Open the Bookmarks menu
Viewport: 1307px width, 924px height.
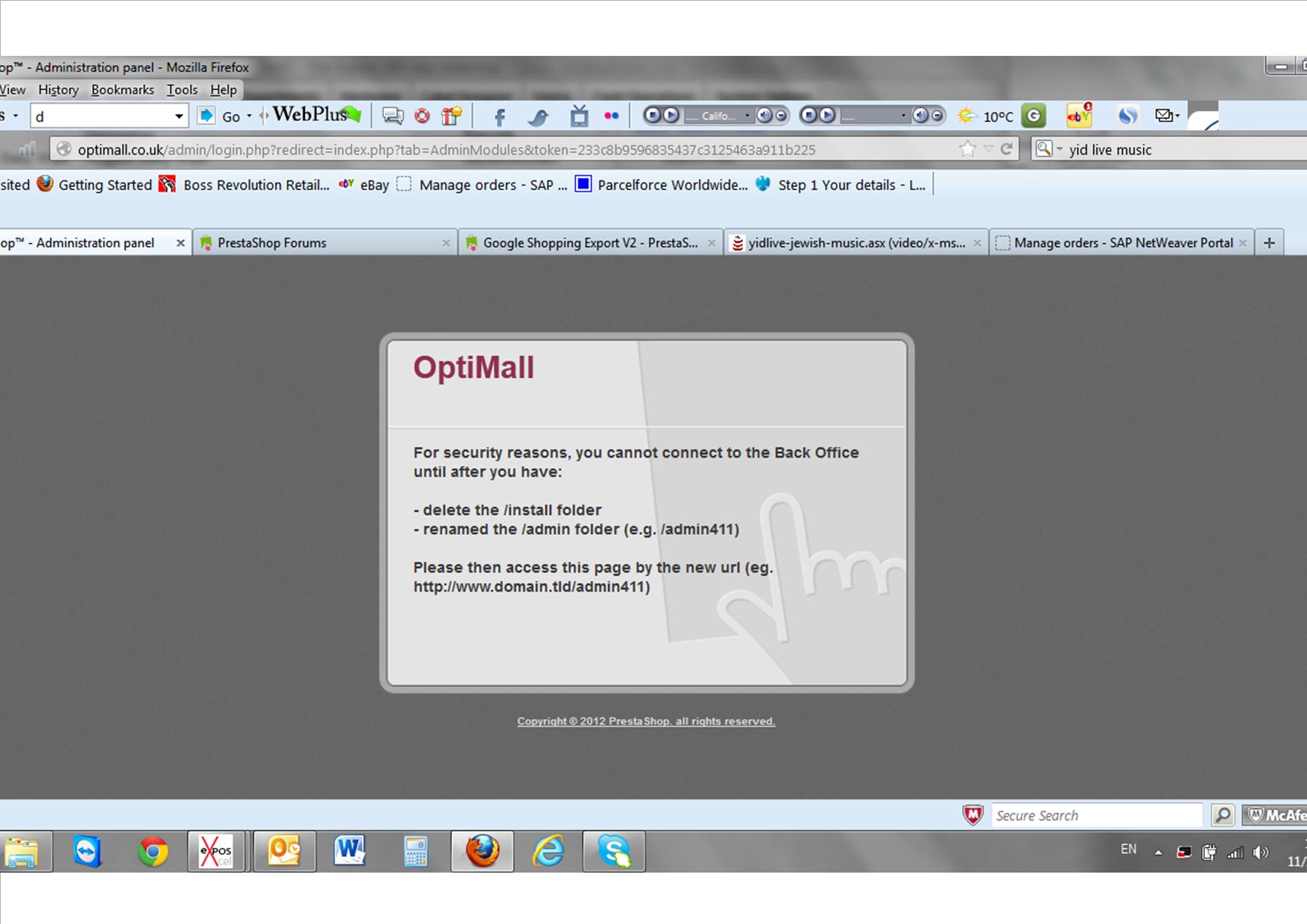pyautogui.click(x=123, y=89)
